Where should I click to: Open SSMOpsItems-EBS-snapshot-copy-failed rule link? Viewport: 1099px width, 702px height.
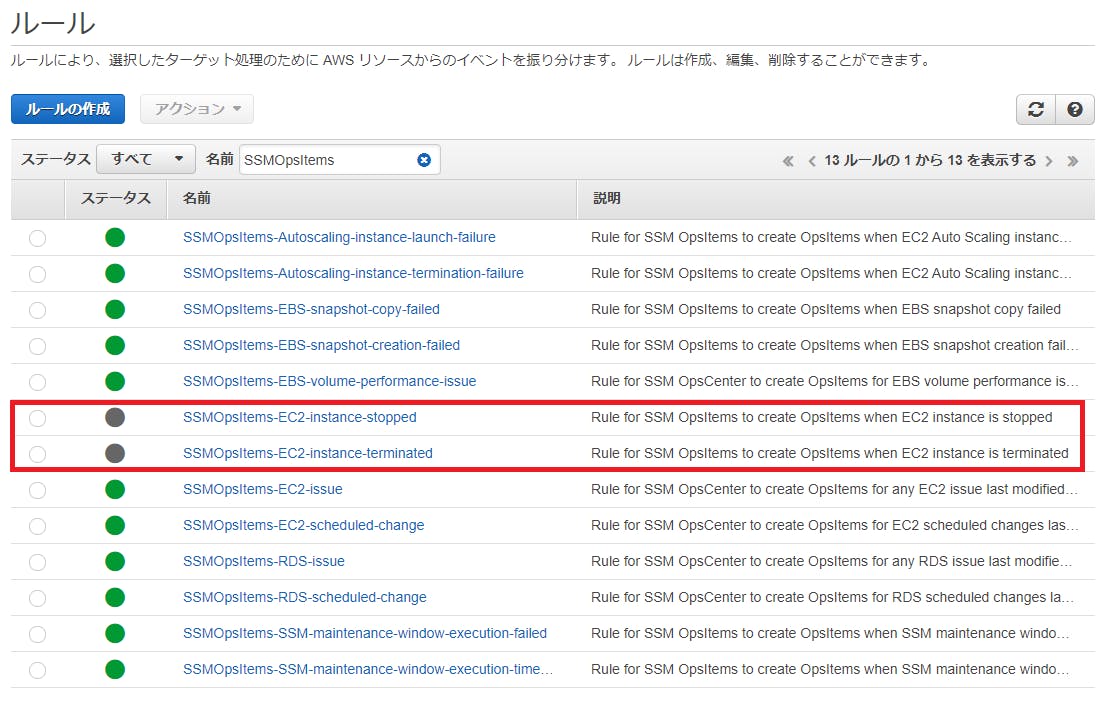point(311,309)
